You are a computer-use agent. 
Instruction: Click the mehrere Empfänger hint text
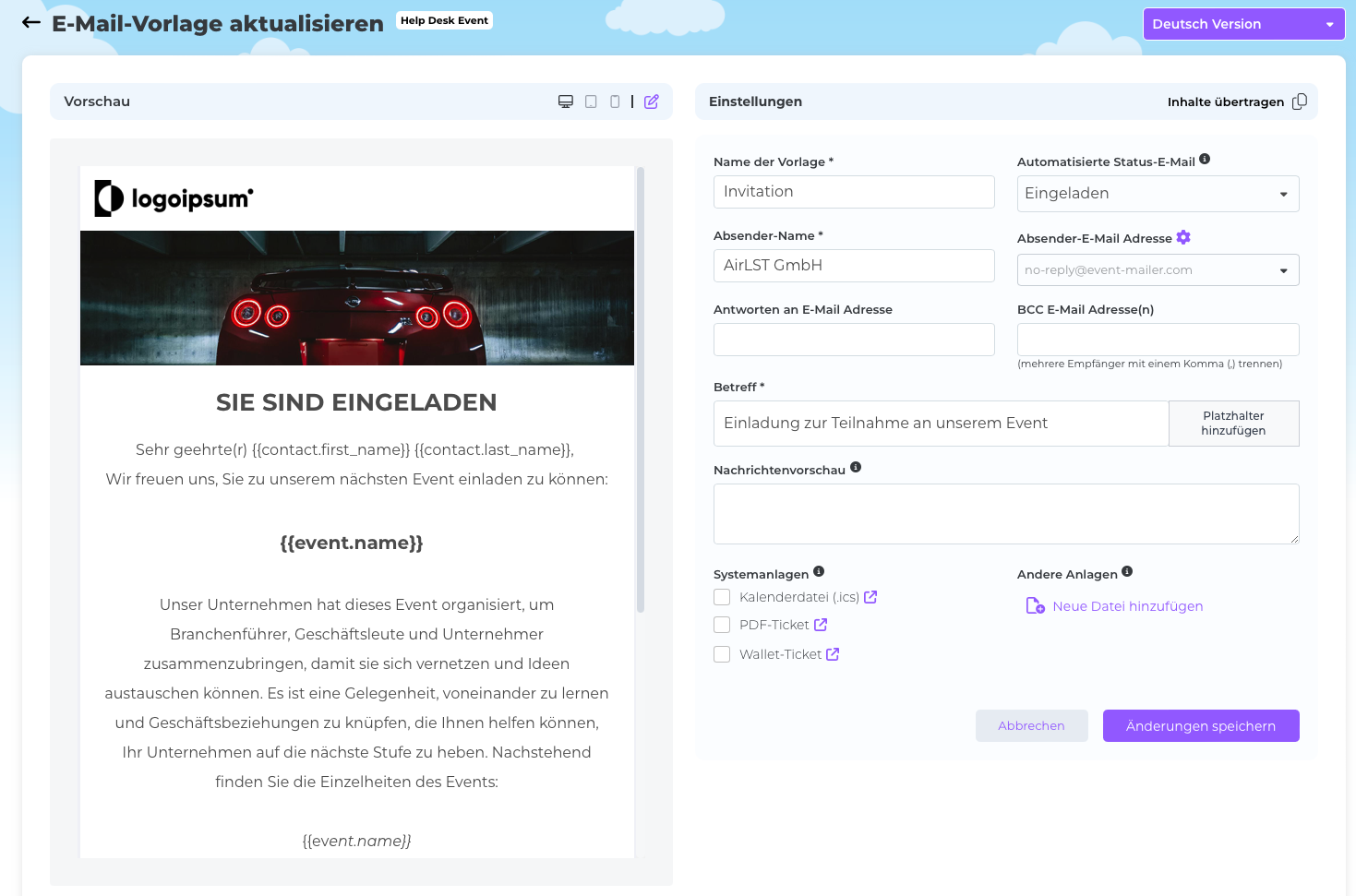(x=1149, y=364)
